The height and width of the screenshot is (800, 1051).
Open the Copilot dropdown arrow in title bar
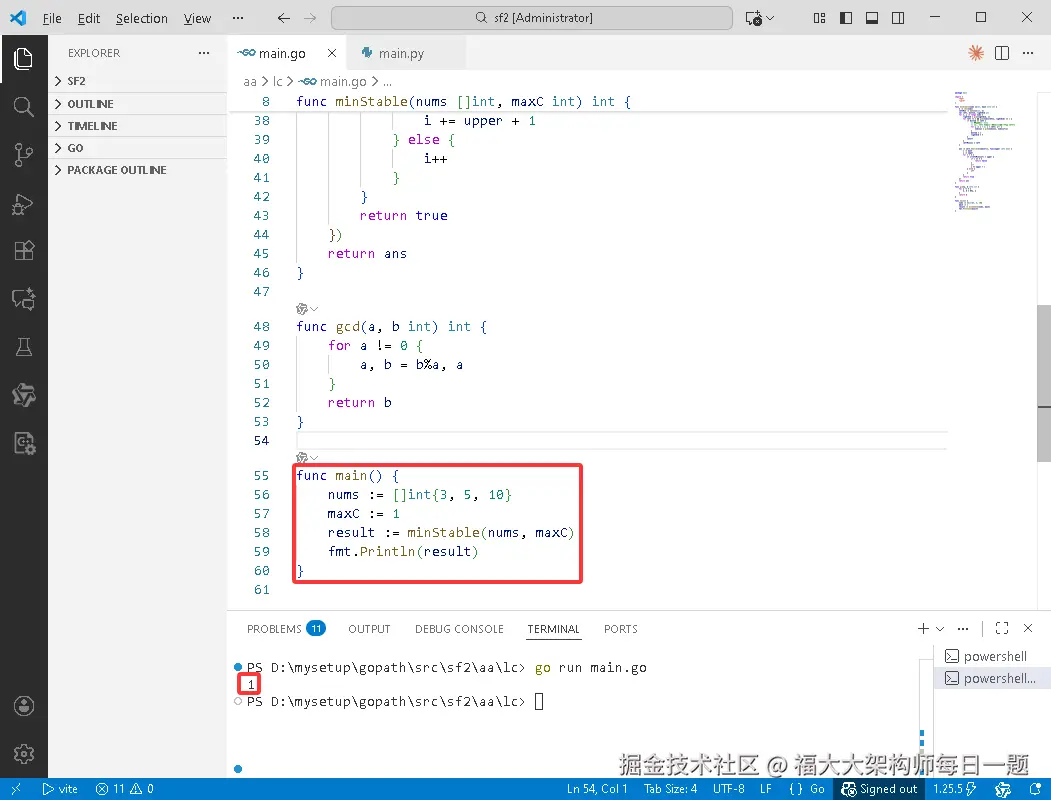[770, 18]
